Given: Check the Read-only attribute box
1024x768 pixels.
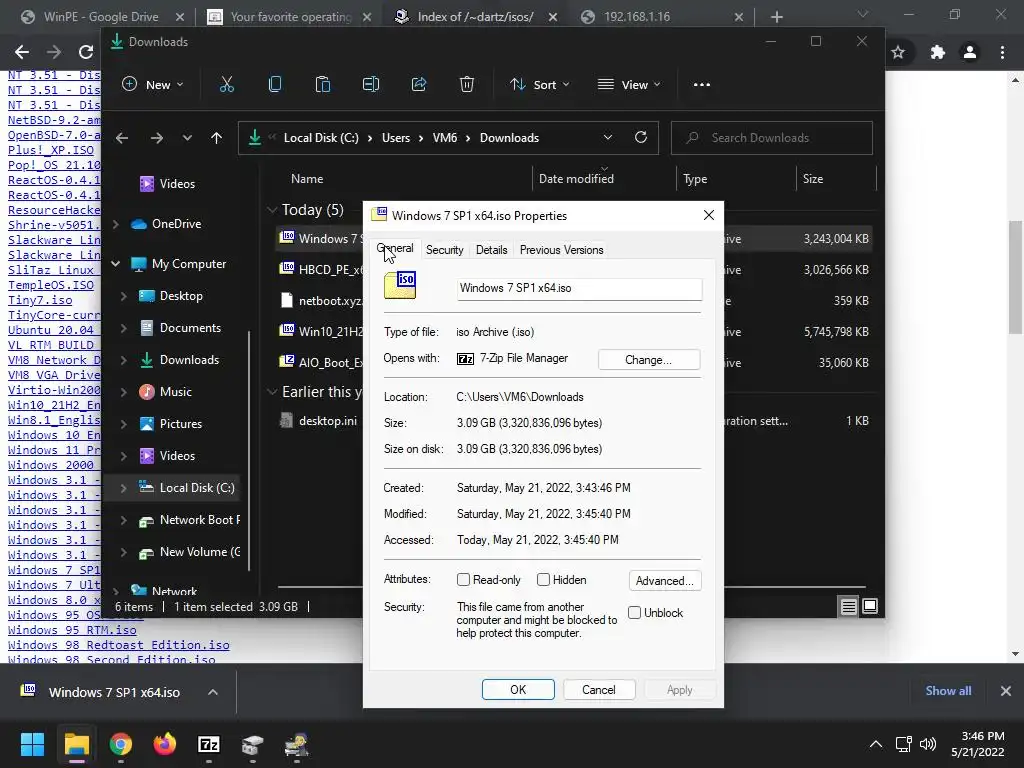Looking at the screenshot, I should (x=464, y=580).
